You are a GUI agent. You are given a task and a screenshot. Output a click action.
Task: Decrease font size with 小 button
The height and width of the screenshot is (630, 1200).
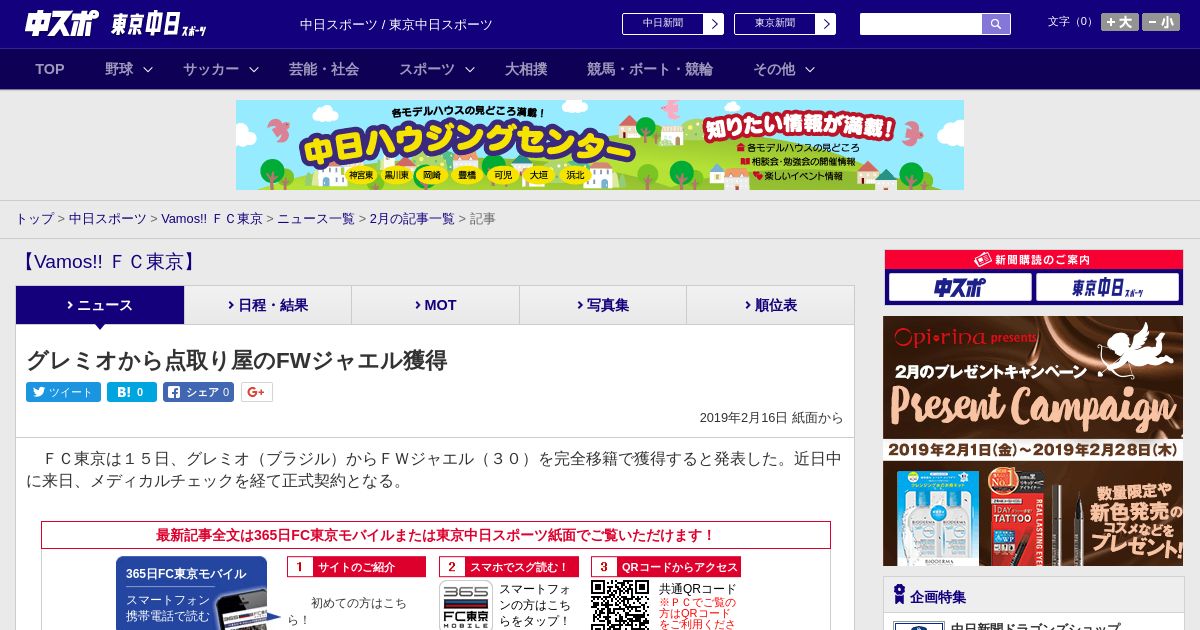(x=1160, y=22)
